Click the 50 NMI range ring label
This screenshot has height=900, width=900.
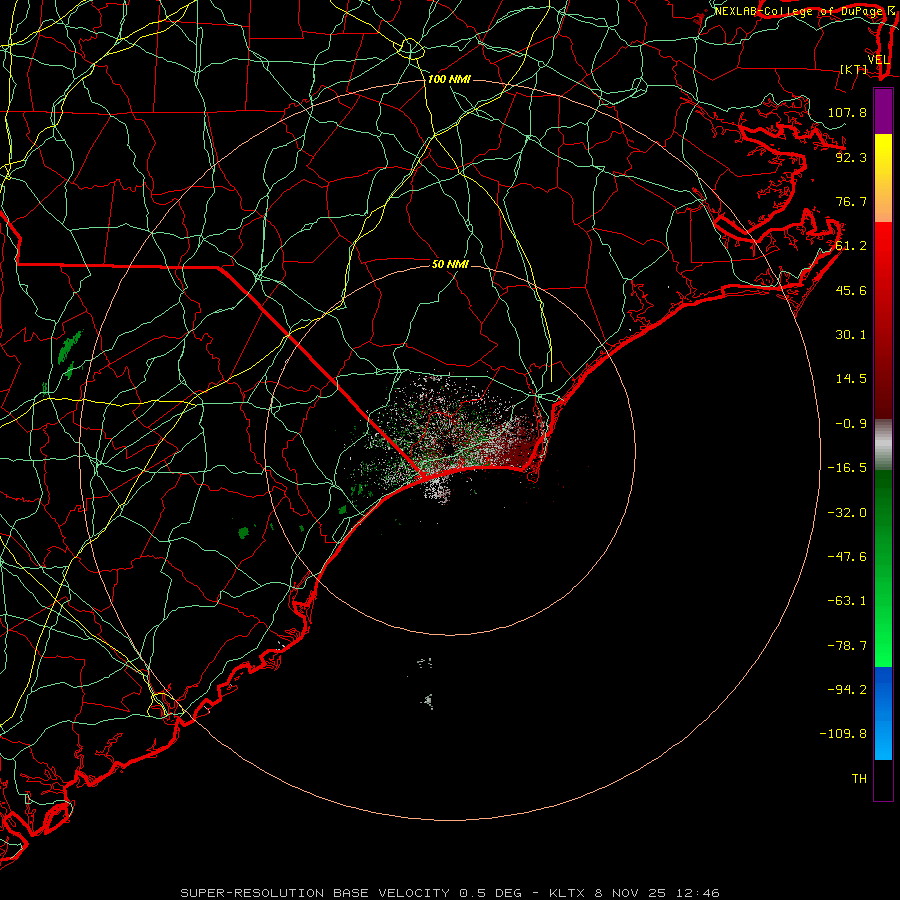pos(451,264)
